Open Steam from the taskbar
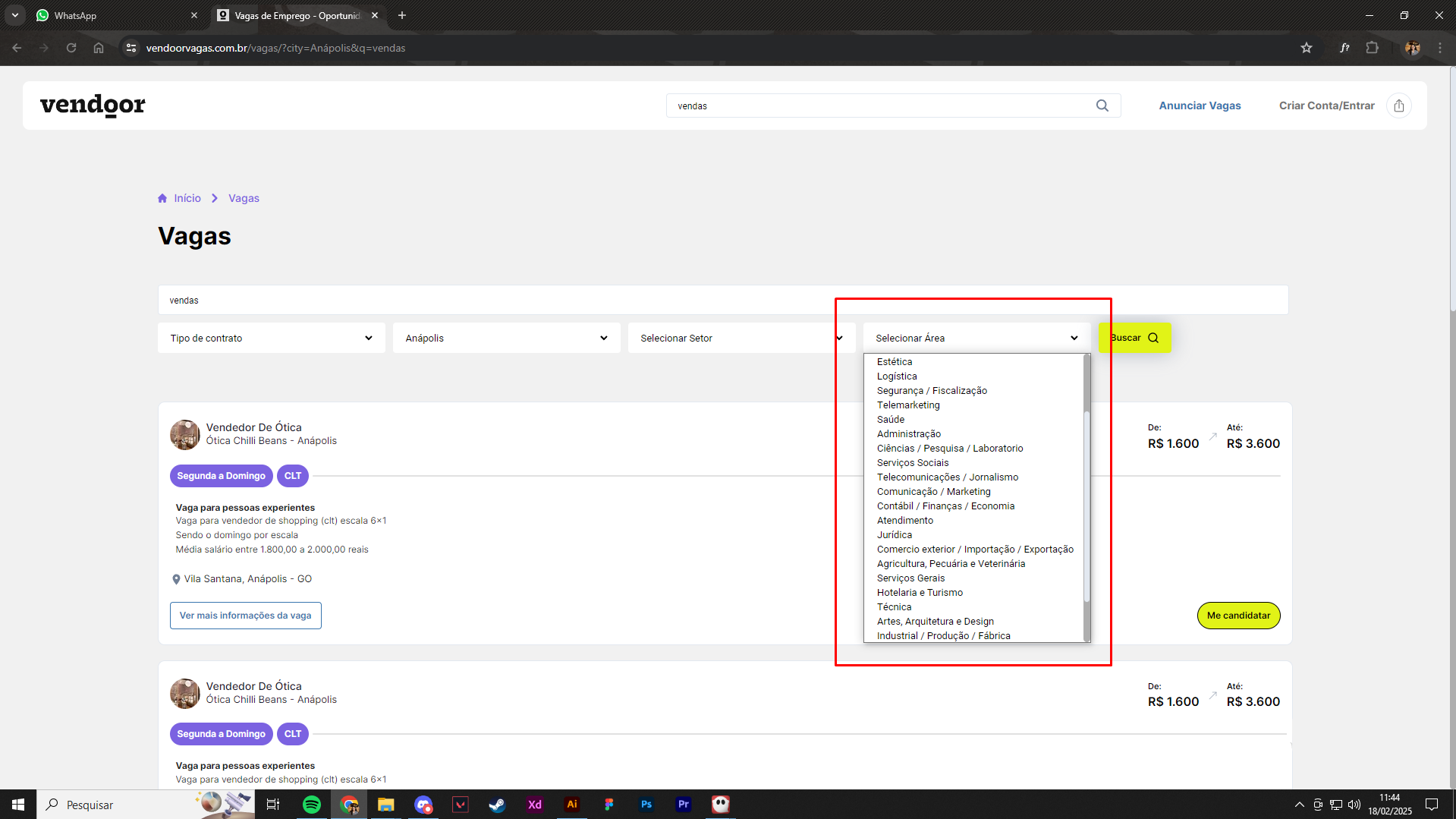This screenshot has width=1456, height=819. (x=497, y=805)
